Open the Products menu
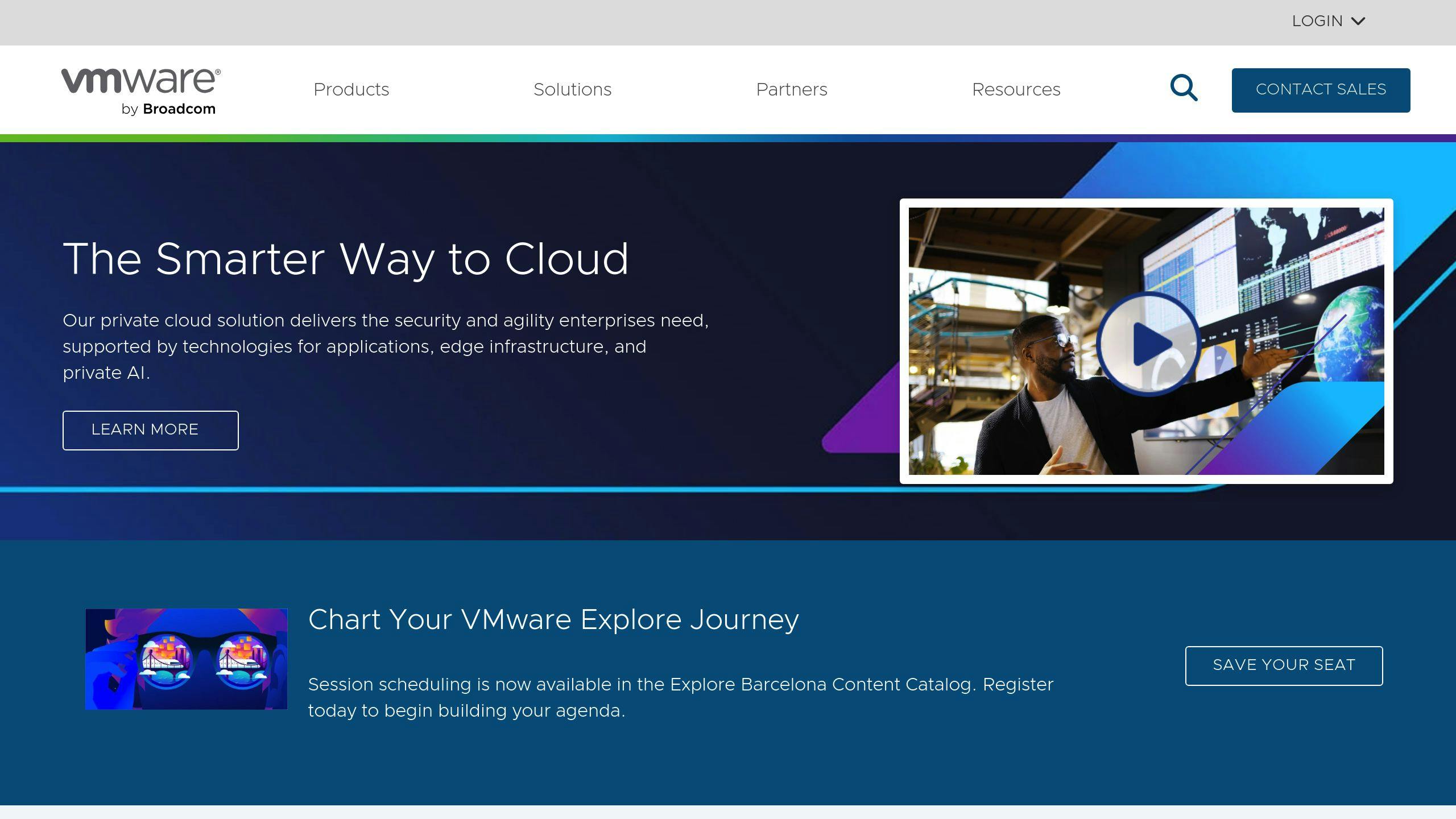The height and width of the screenshot is (819, 1456). pyautogui.click(x=351, y=90)
